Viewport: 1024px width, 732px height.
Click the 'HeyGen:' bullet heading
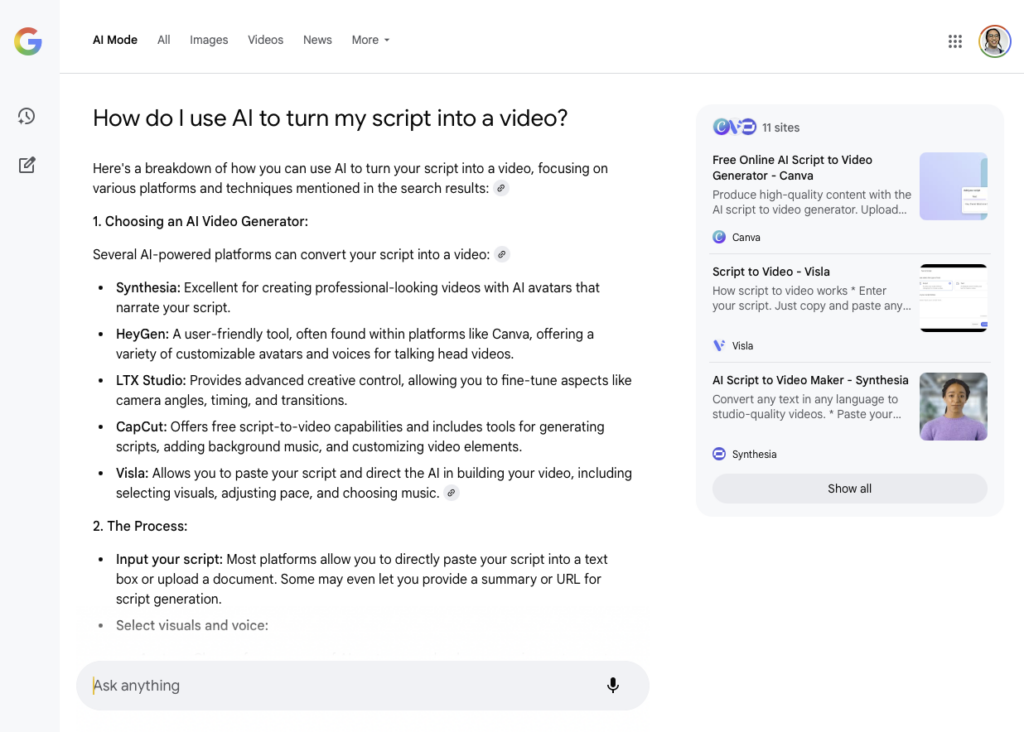coord(142,334)
